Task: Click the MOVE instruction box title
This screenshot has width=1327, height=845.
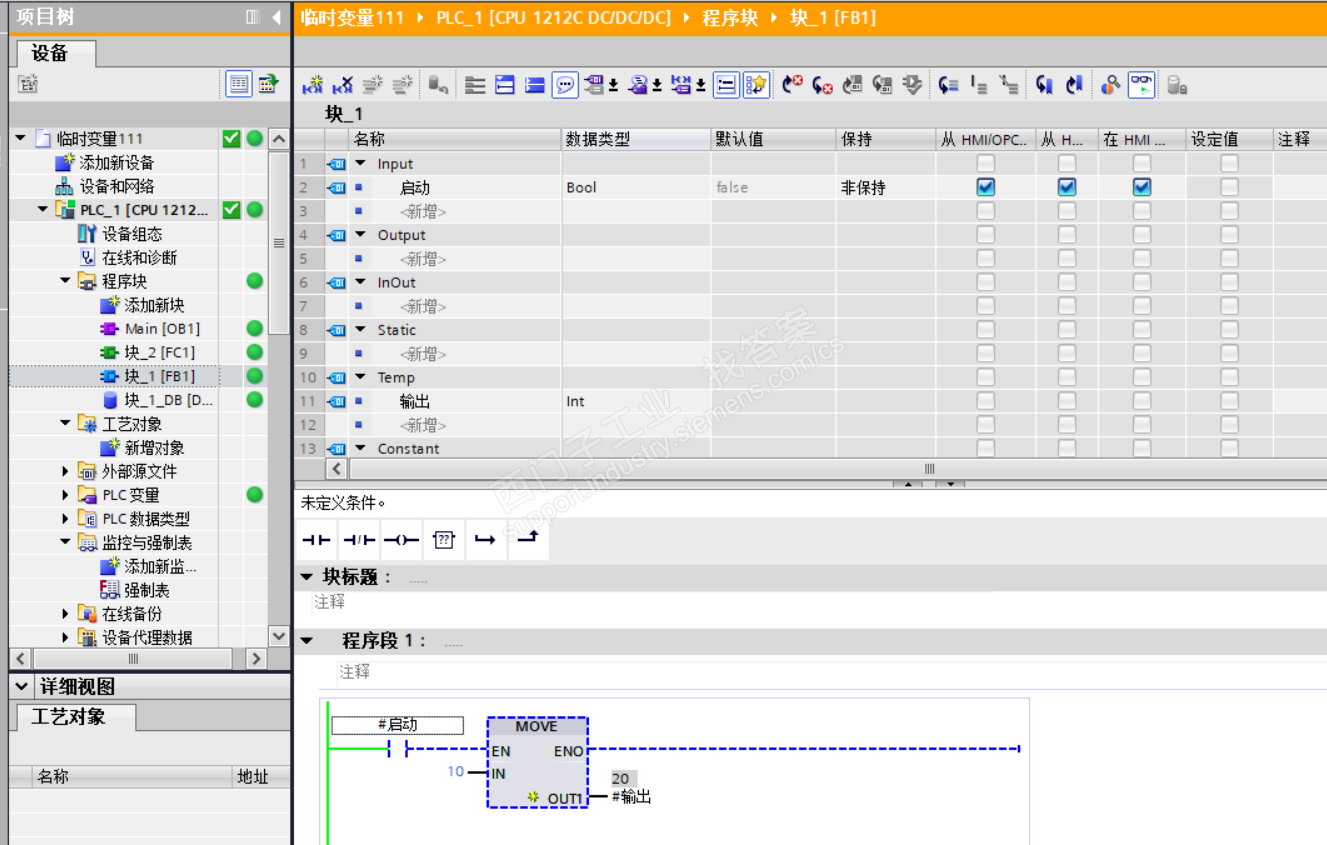Action: click(537, 726)
